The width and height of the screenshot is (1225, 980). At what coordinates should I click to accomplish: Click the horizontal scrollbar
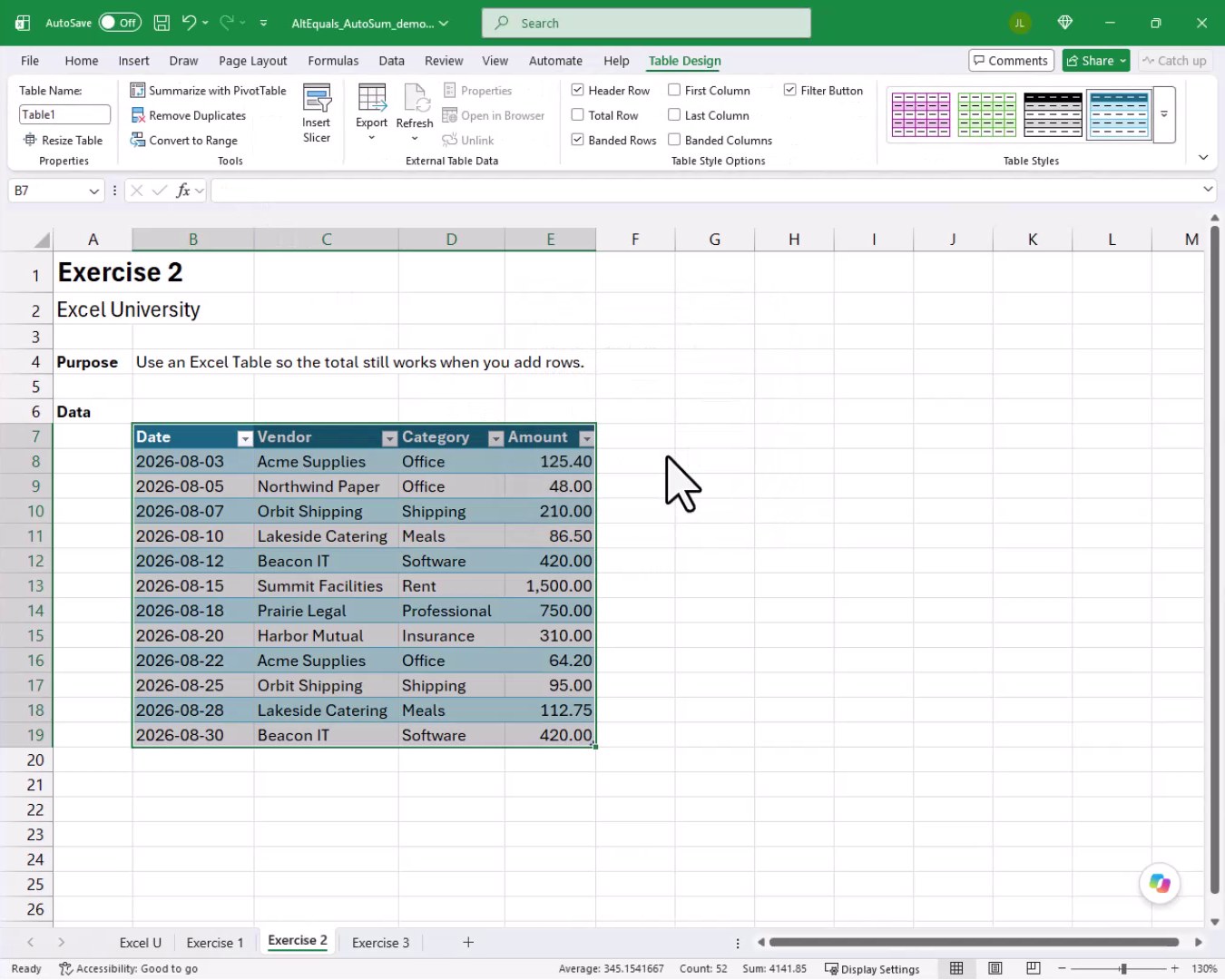[x=974, y=942]
